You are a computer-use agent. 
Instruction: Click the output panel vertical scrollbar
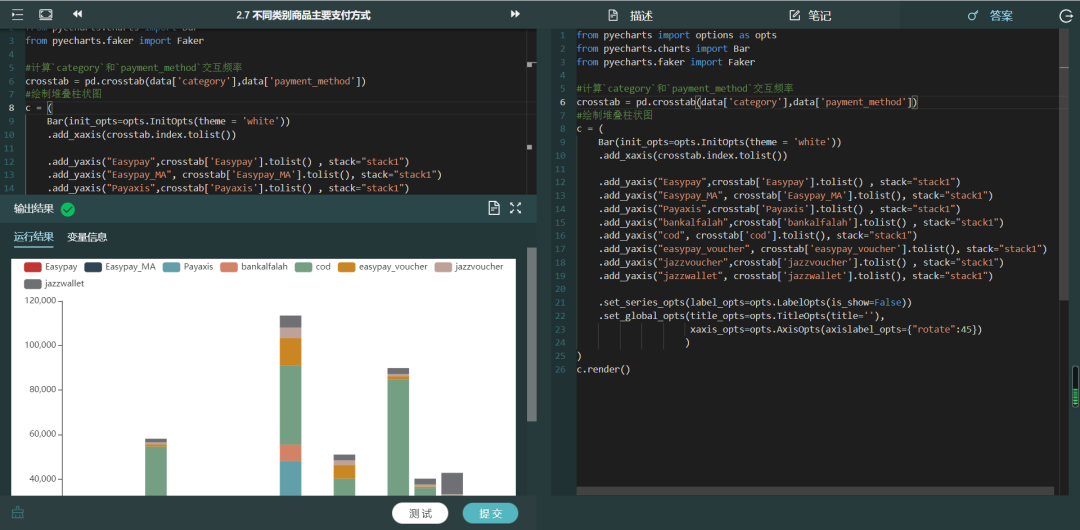point(532,334)
